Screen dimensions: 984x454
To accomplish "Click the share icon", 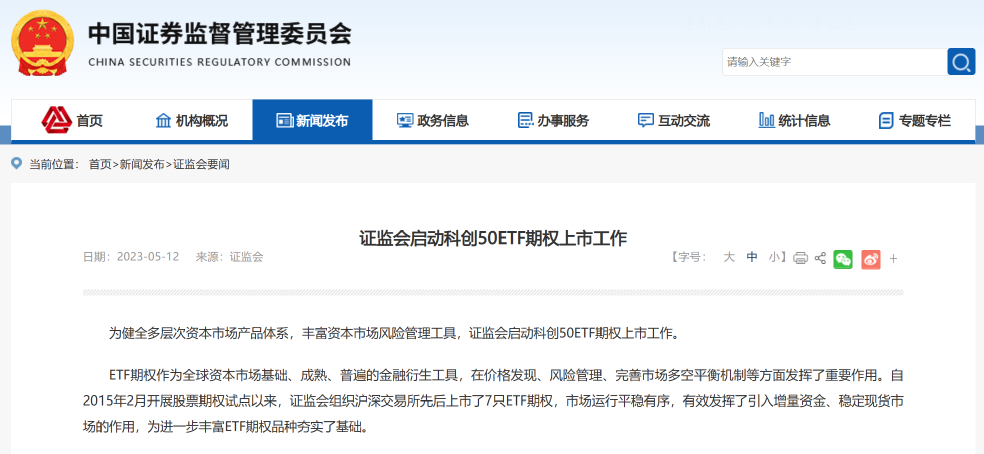I will 820,258.
